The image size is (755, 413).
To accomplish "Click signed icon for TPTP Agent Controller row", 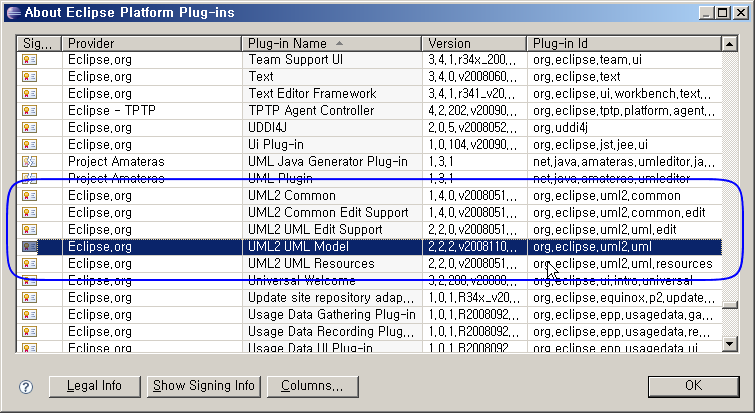I will pyautogui.click(x=30, y=110).
